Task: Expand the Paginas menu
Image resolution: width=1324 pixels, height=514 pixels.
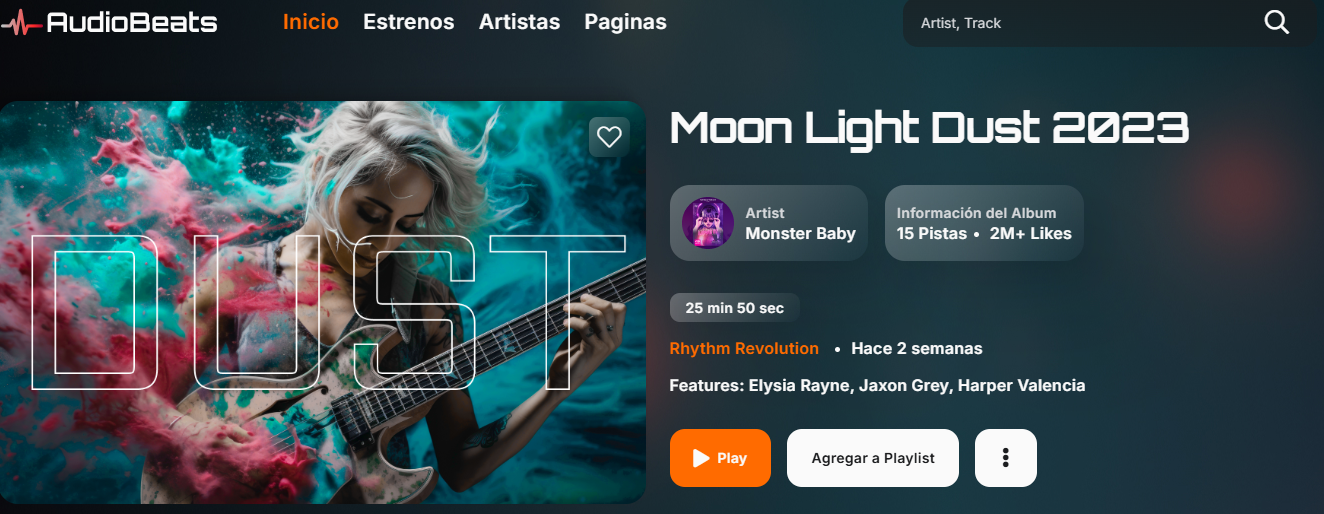Action: [x=625, y=21]
